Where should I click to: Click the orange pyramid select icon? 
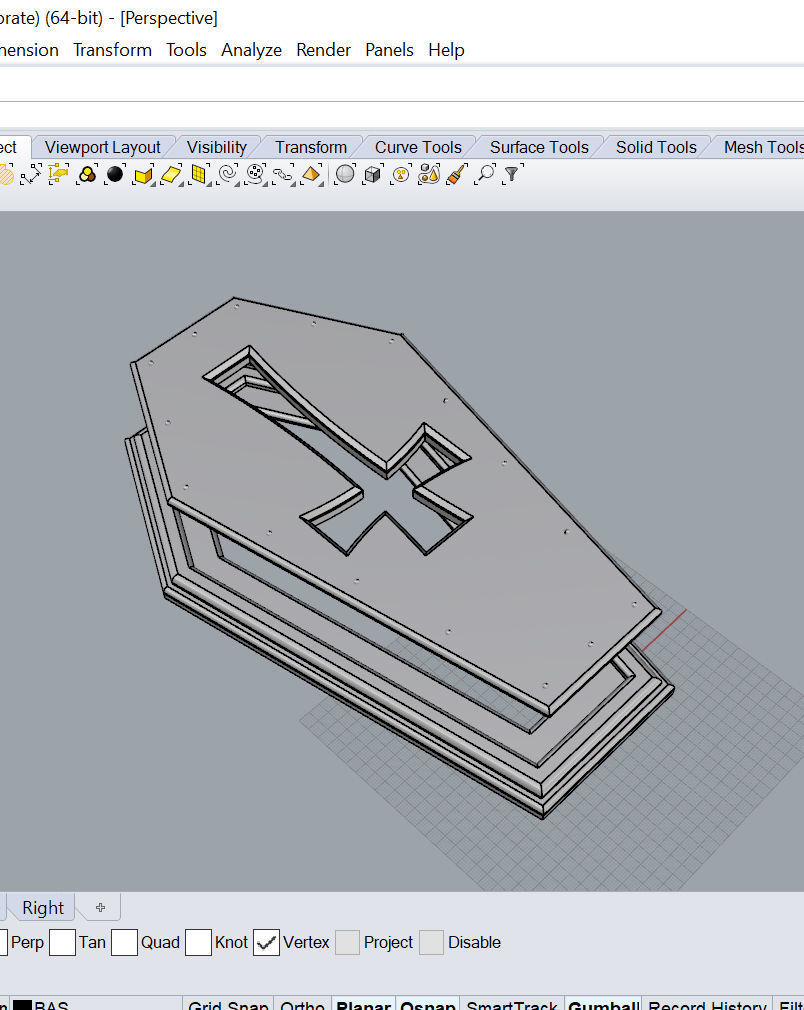312,175
